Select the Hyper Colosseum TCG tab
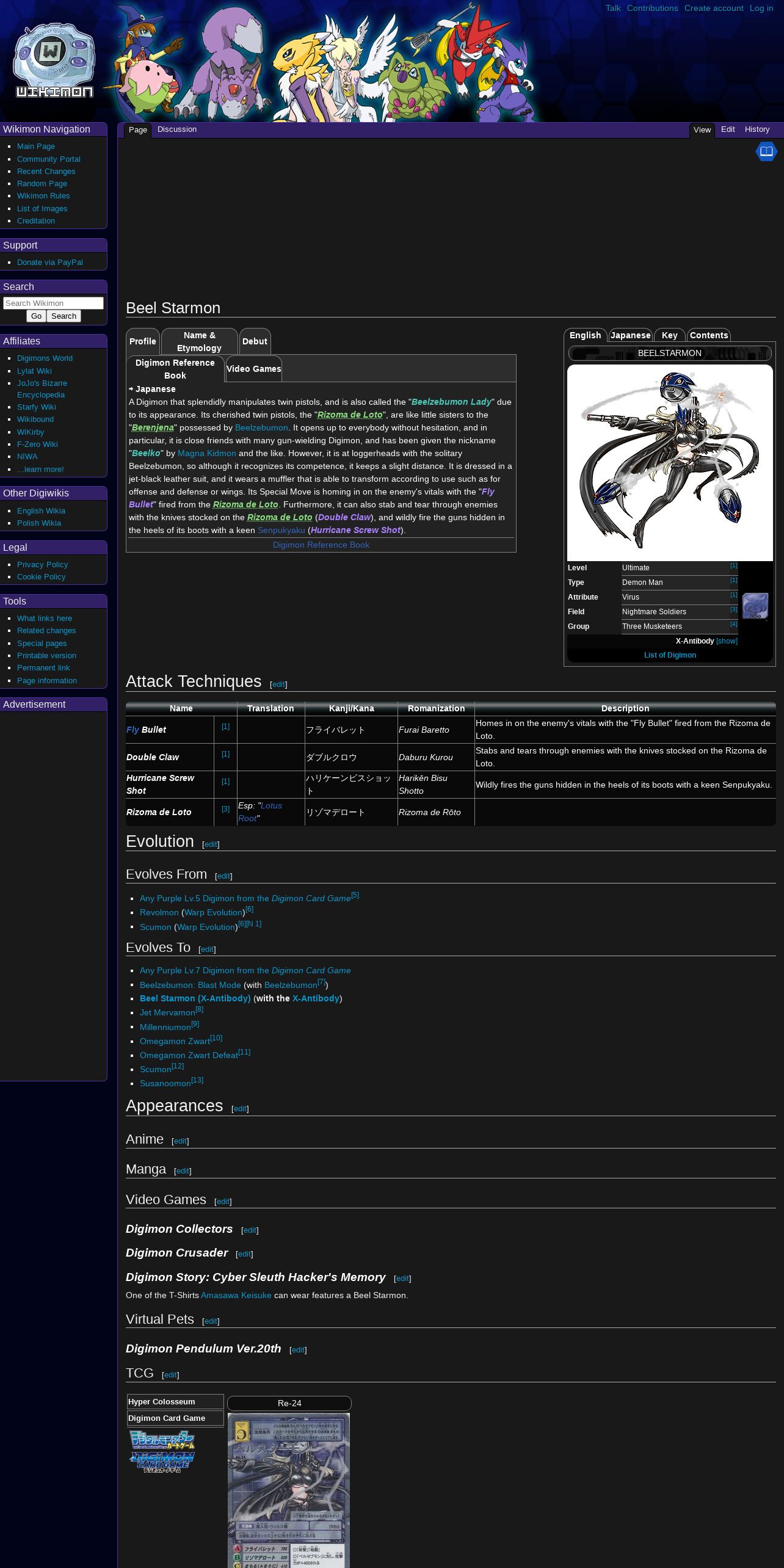Image resolution: width=784 pixels, height=1568 pixels. coord(175,1402)
